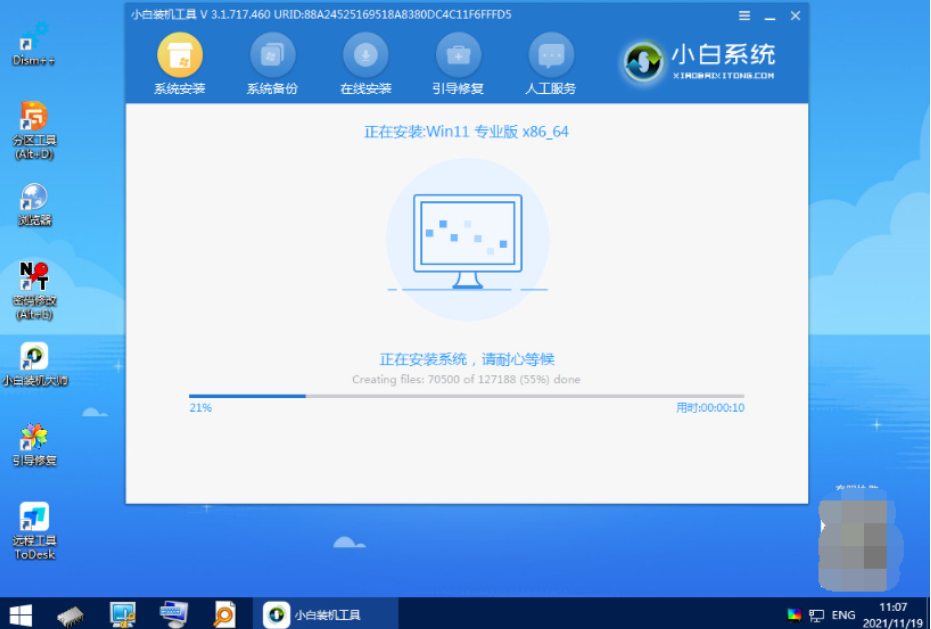Click the network tray icon
Screen dimensions: 931x629
(x=817, y=615)
